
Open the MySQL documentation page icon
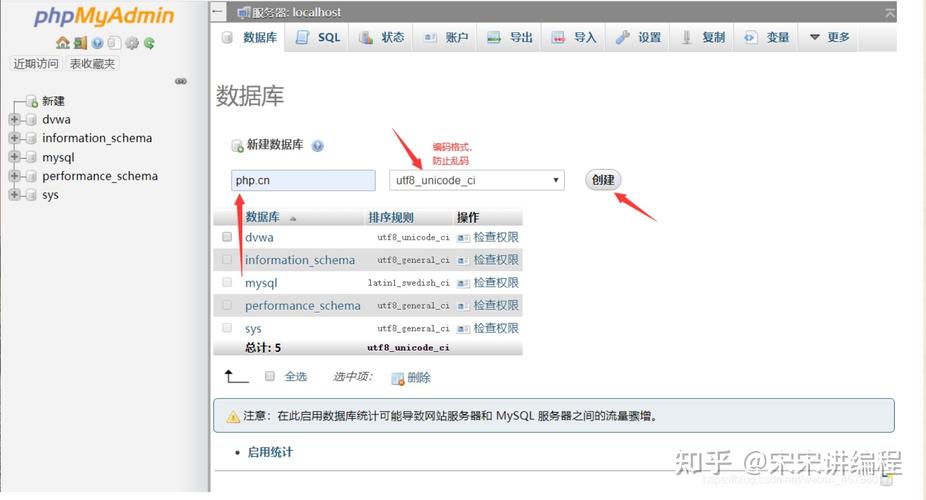click(x=115, y=43)
